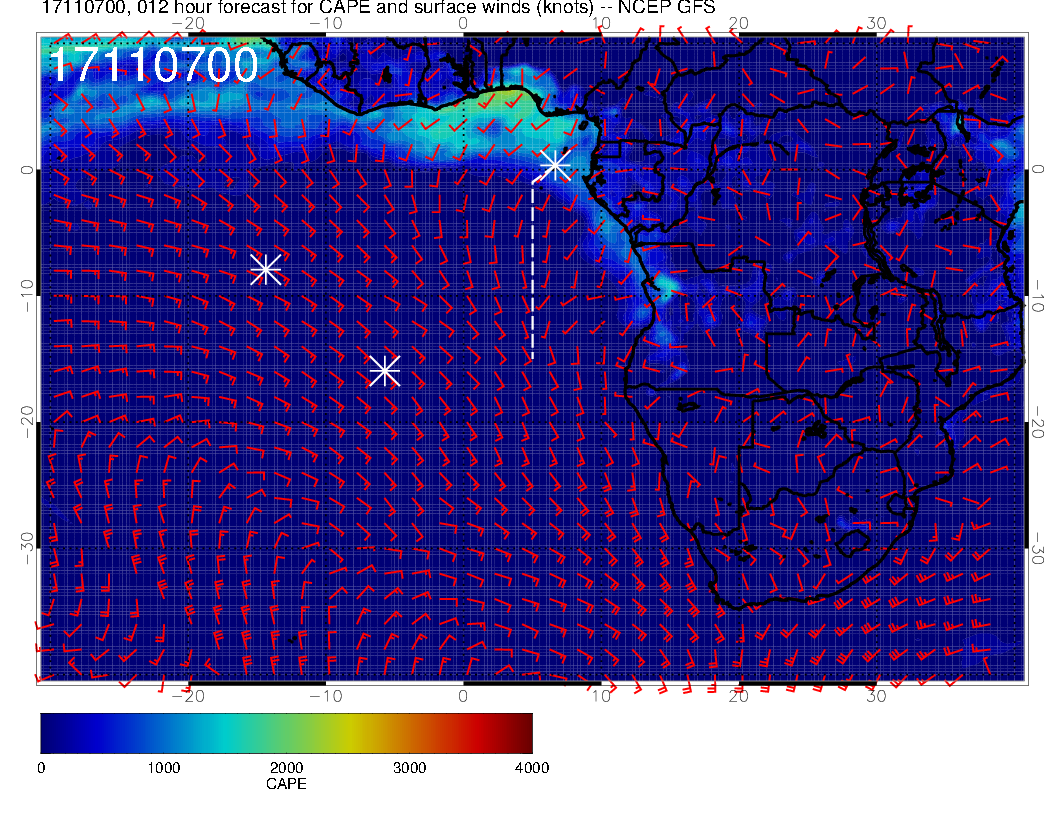This screenshot has width=1056, height=816.
Task: Click the 1000 tick label on the colorbar
Action: [163, 768]
